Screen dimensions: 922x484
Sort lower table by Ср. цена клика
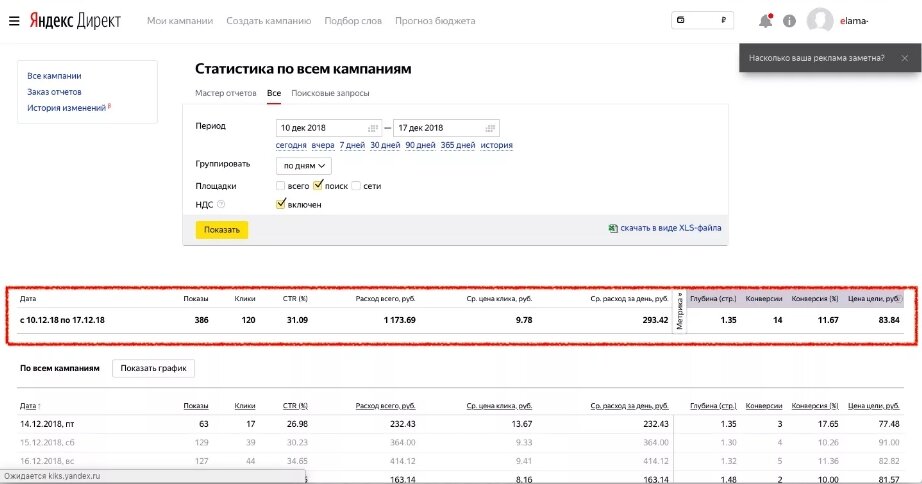coord(499,406)
